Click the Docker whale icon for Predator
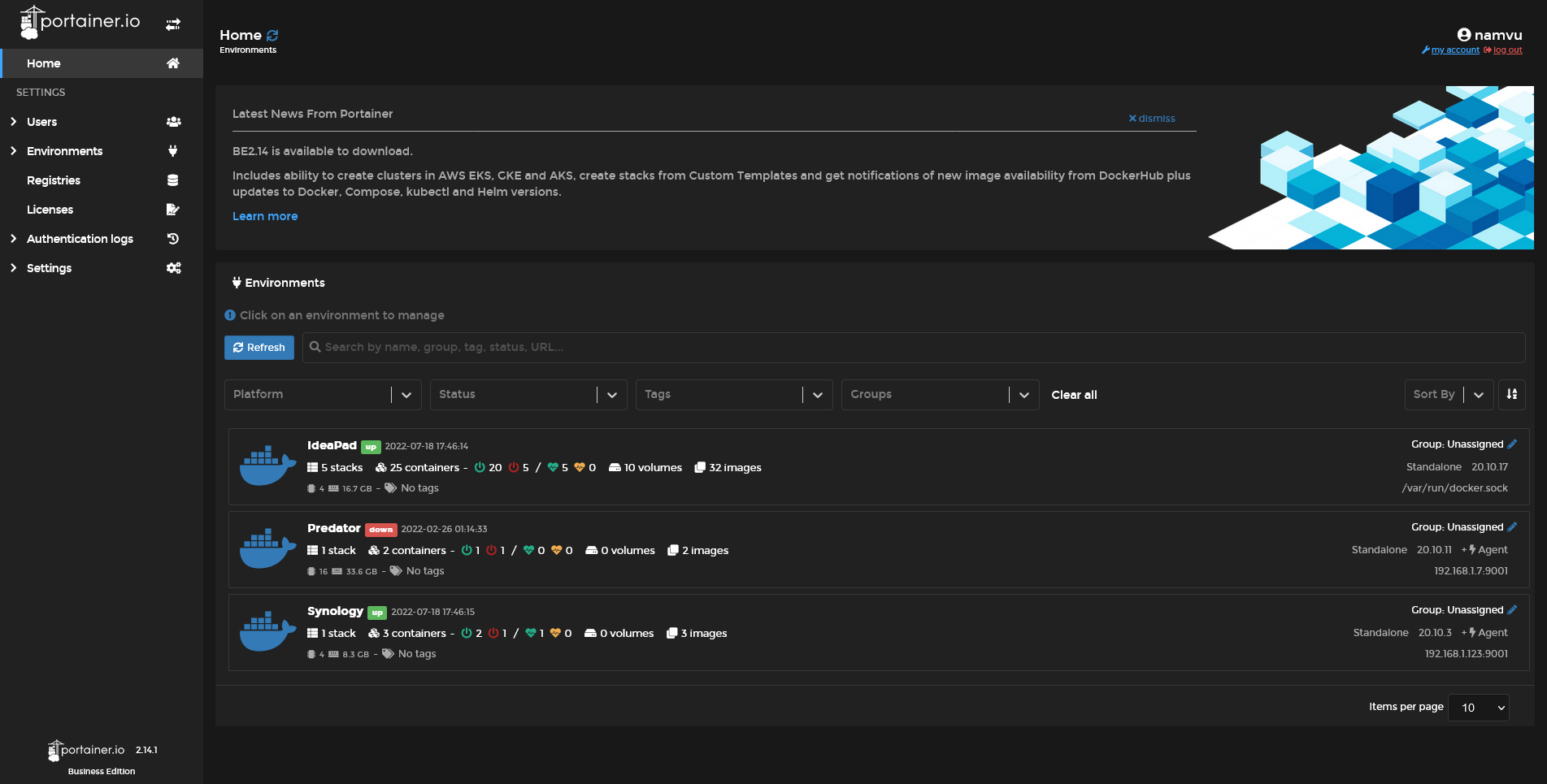This screenshot has width=1547, height=784. (x=267, y=548)
